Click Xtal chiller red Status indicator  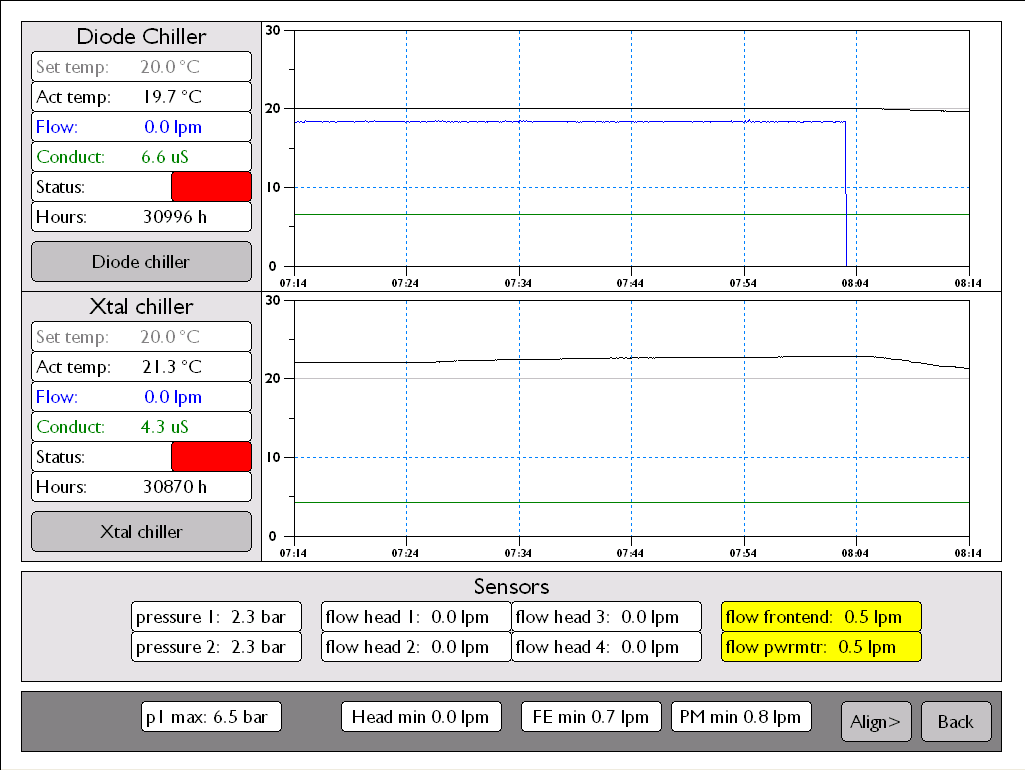point(211,457)
